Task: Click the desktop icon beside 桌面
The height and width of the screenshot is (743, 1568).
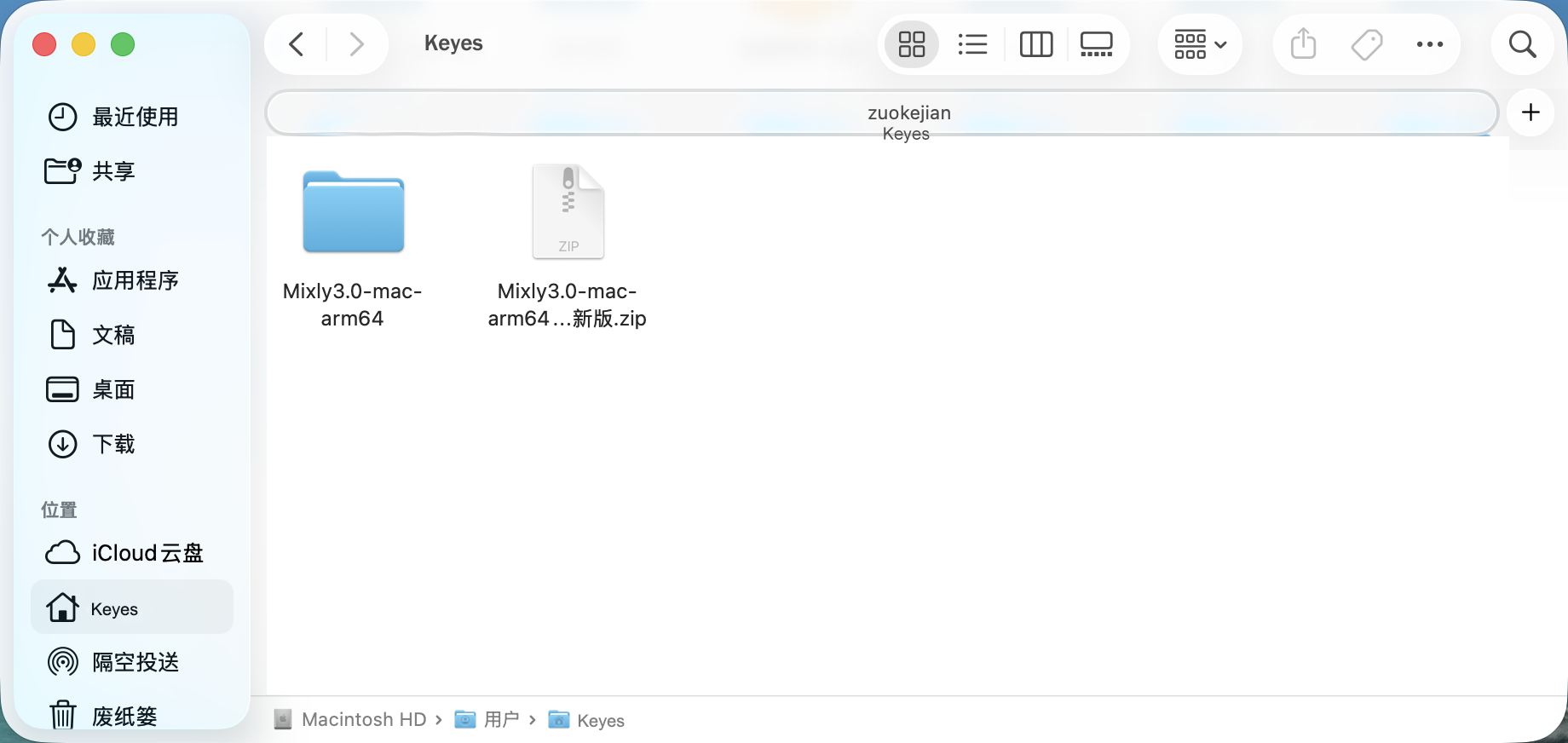Action: point(62,389)
